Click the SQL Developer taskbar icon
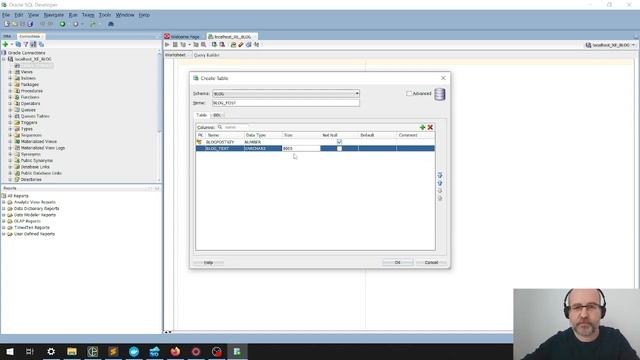Screen dimensions: 640x360 click(237, 351)
